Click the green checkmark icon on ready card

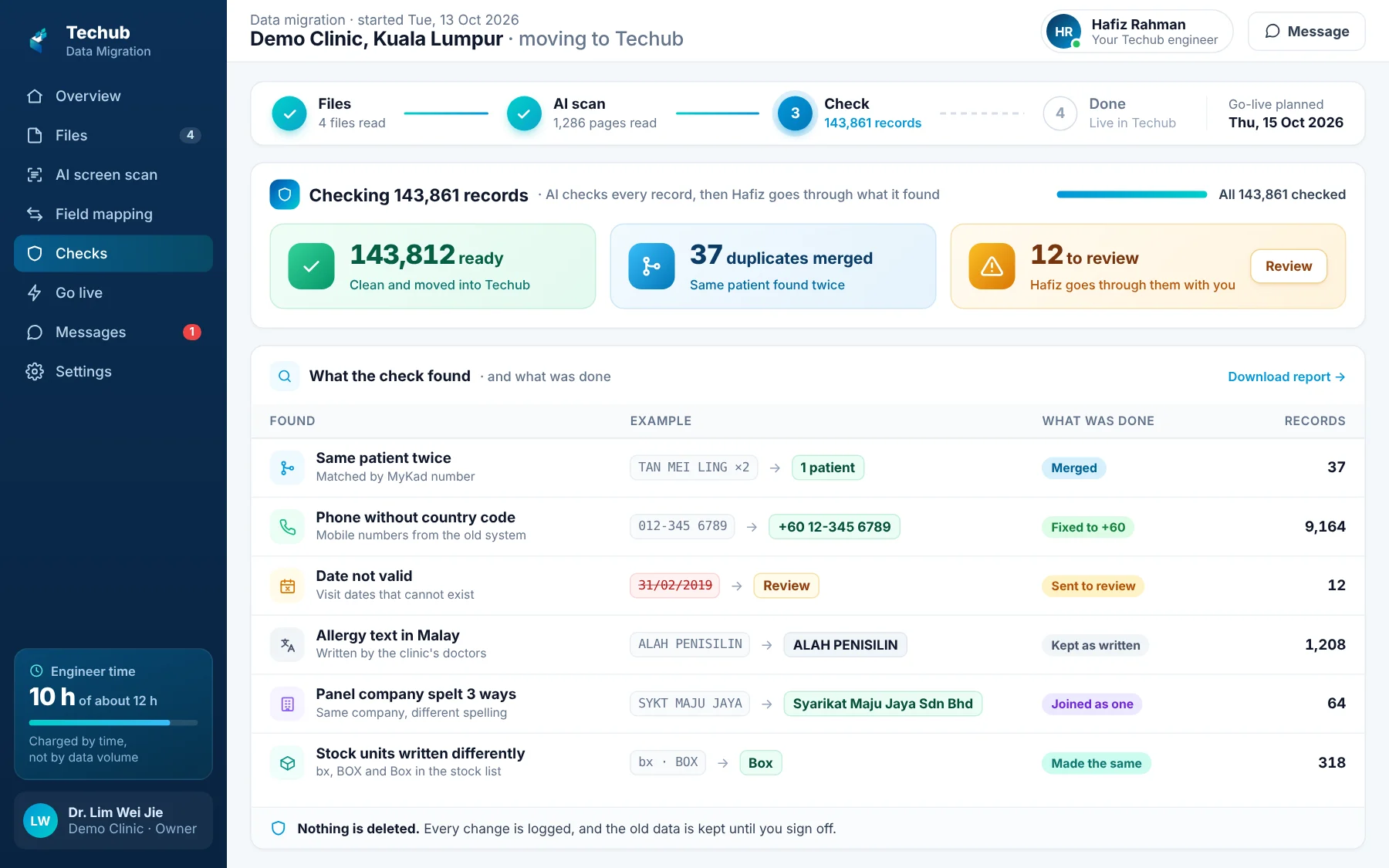tap(311, 266)
